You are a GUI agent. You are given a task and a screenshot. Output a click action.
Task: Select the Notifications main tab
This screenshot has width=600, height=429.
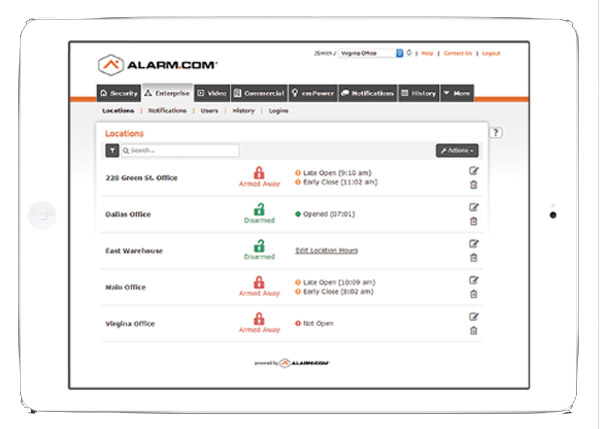(367, 93)
